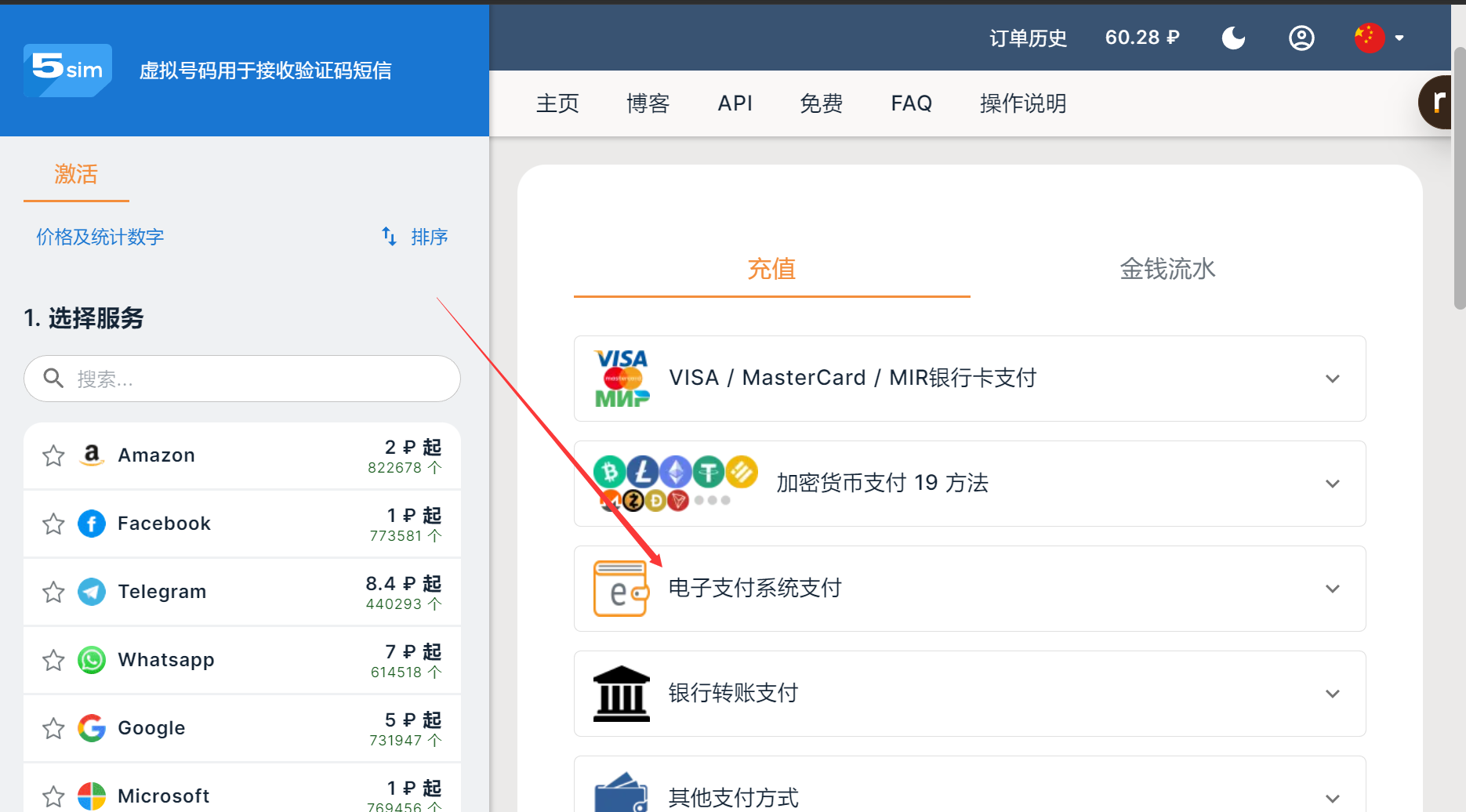The image size is (1466, 812).
Task: Click the Google logo icon
Action: coord(92,728)
